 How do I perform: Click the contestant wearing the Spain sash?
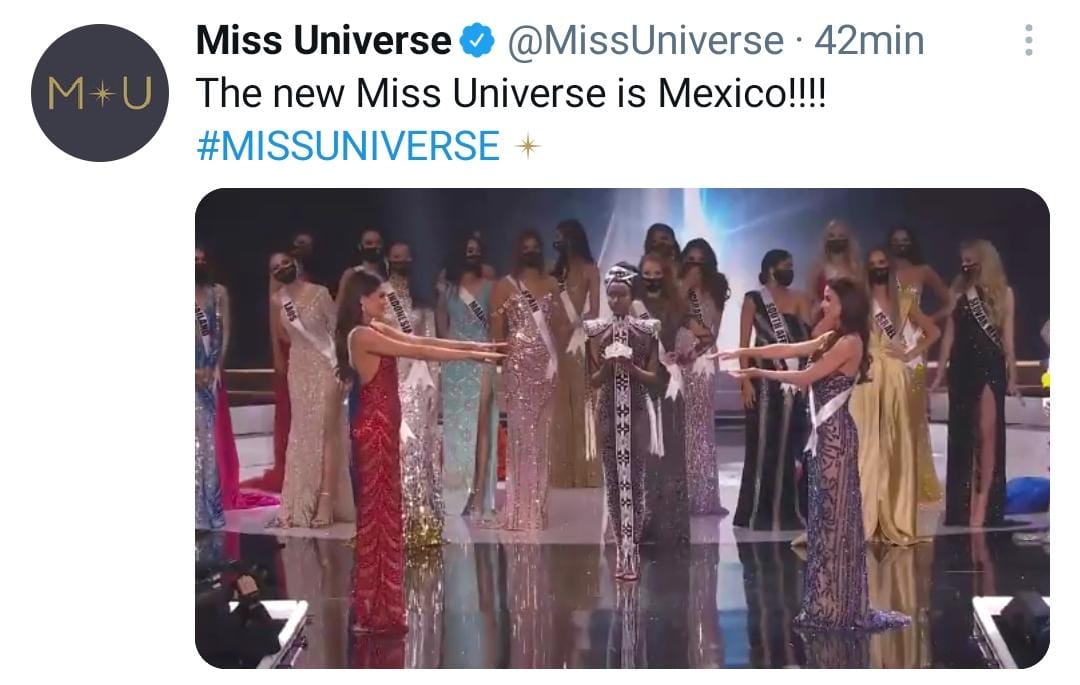(527, 386)
